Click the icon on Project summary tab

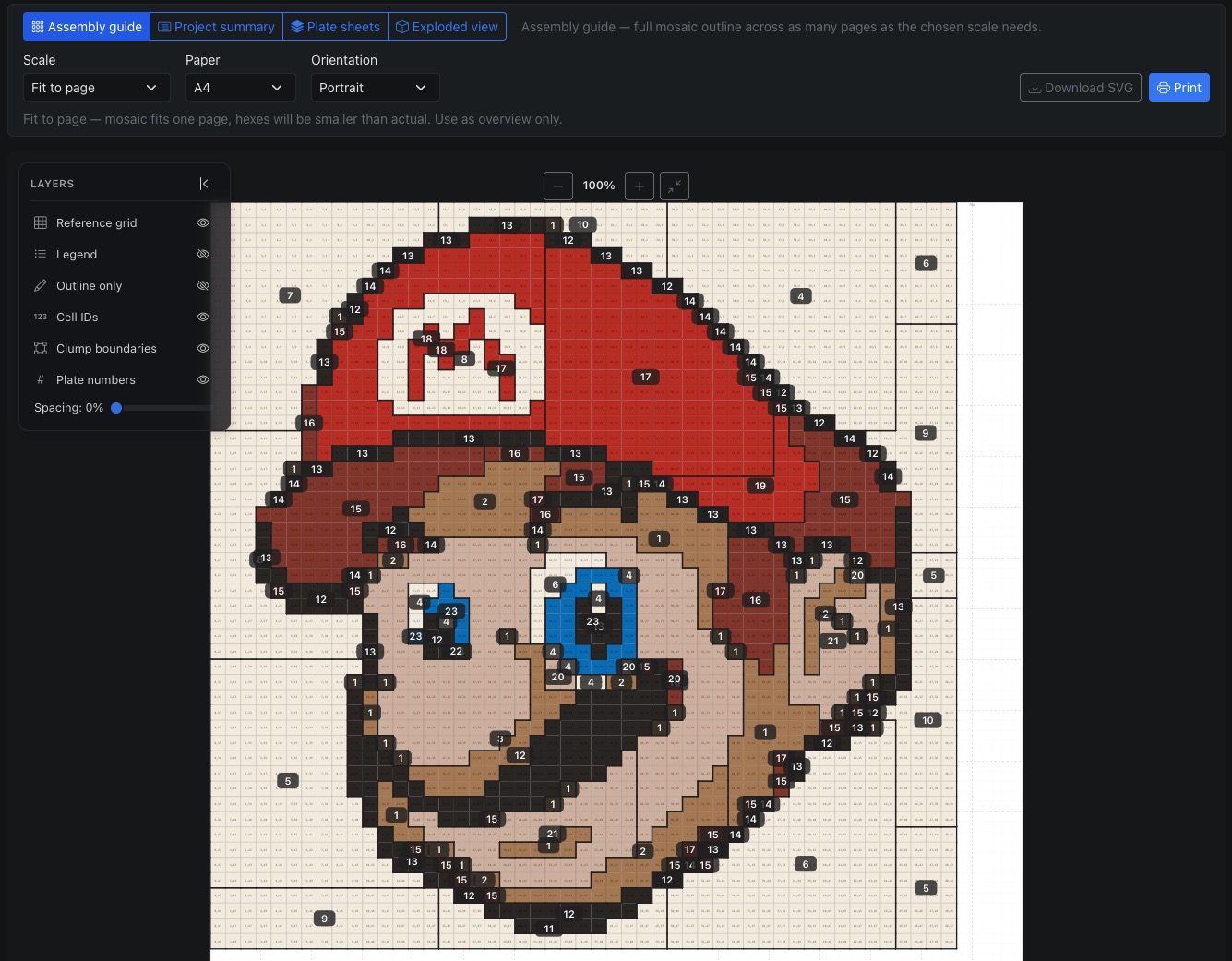tap(164, 27)
